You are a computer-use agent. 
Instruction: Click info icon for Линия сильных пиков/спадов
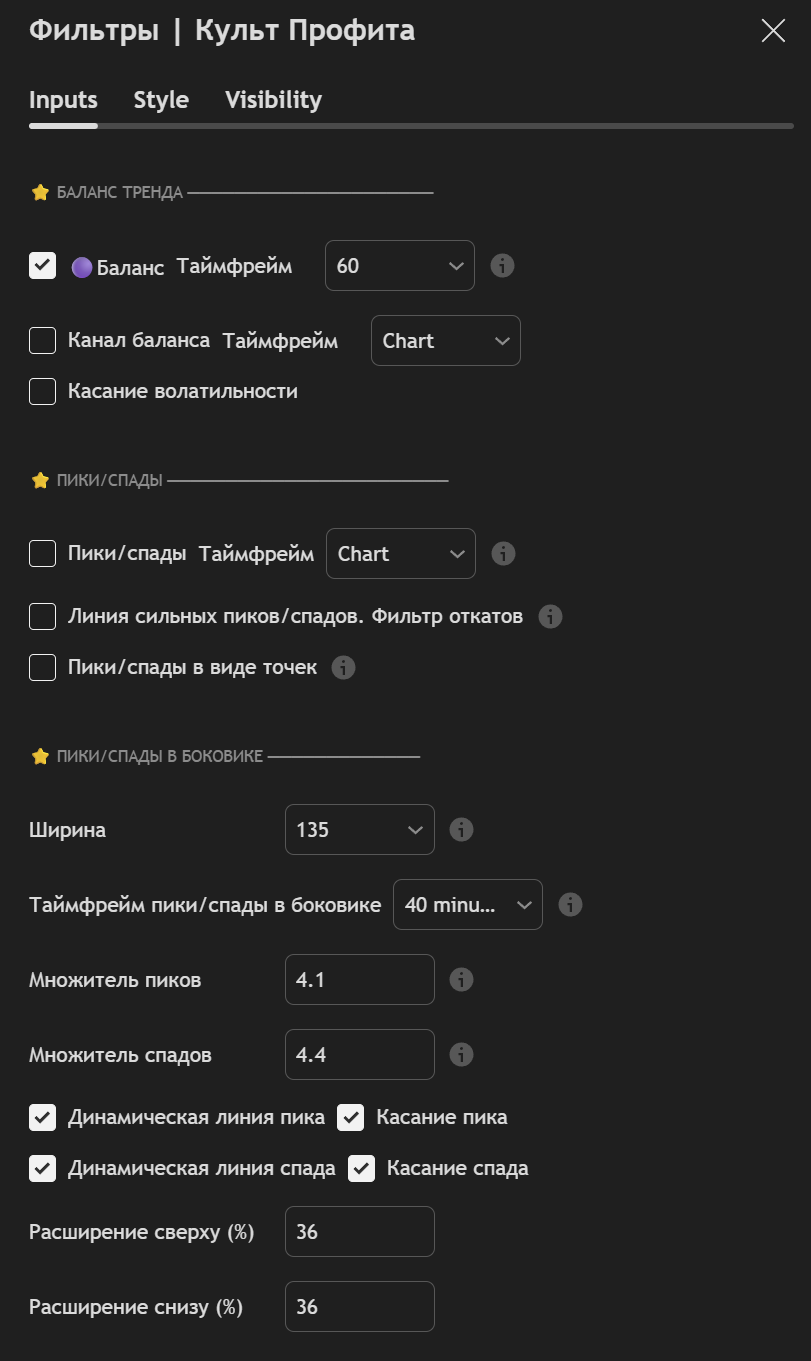pyautogui.click(x=550, y=617)
